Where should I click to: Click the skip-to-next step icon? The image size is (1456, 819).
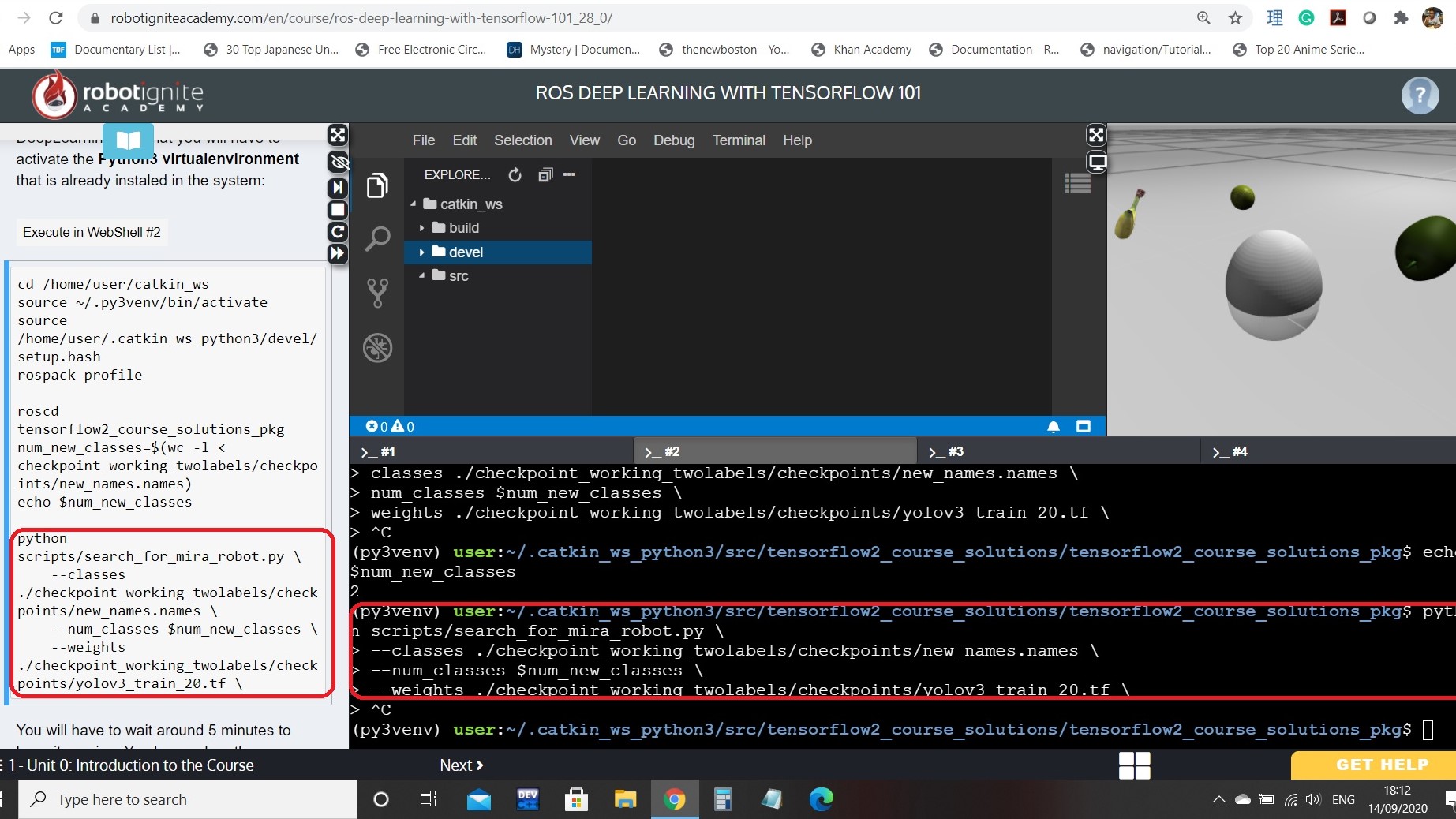pyautogui.click(x=338, y=188)
